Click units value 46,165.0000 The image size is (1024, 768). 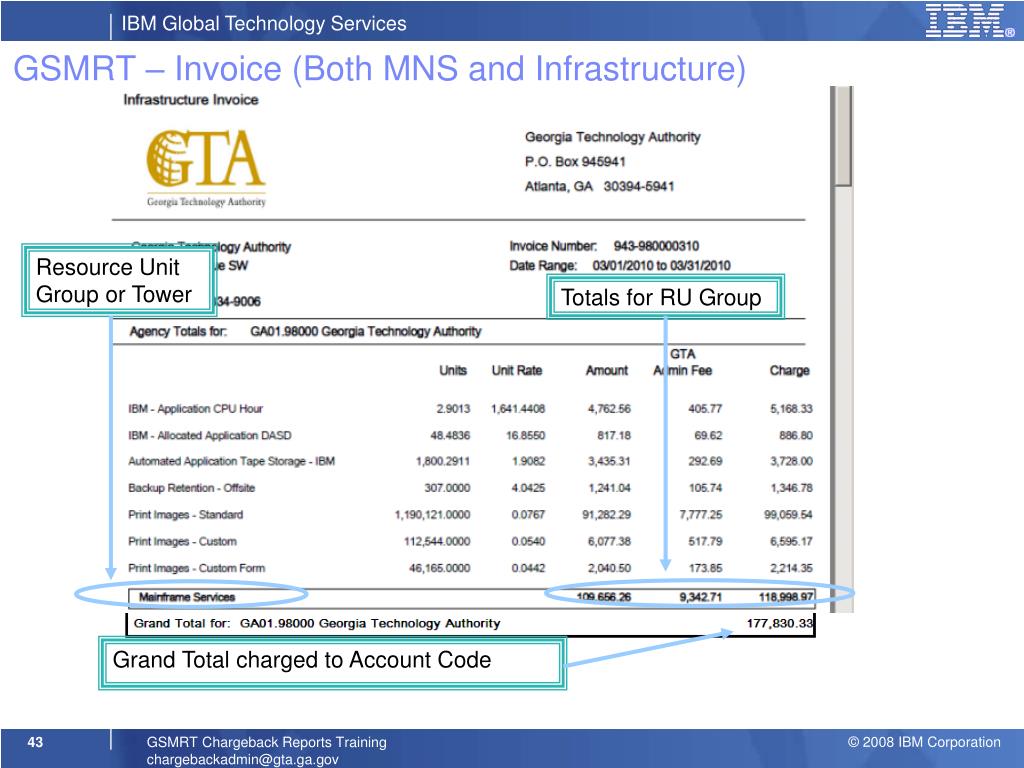[440, 568]
